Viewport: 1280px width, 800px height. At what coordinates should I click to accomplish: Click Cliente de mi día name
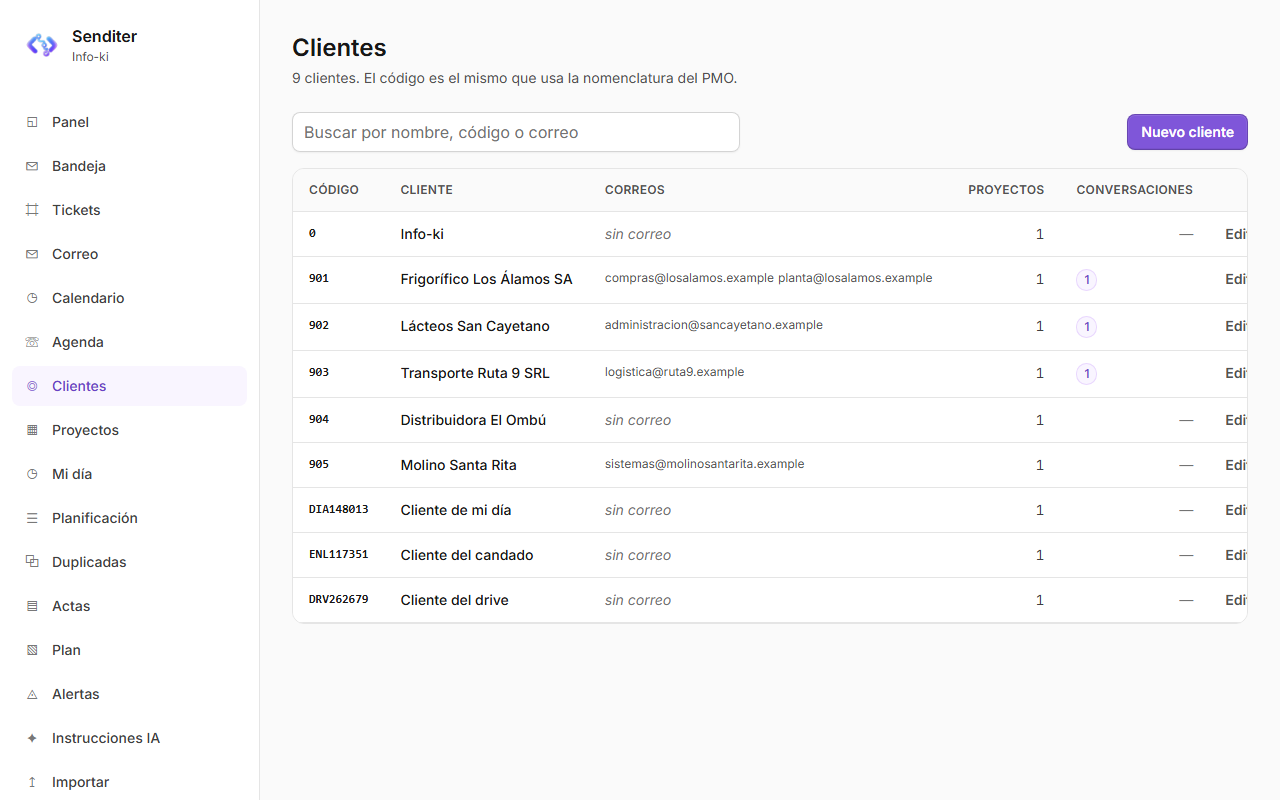[x=456, y=510]
